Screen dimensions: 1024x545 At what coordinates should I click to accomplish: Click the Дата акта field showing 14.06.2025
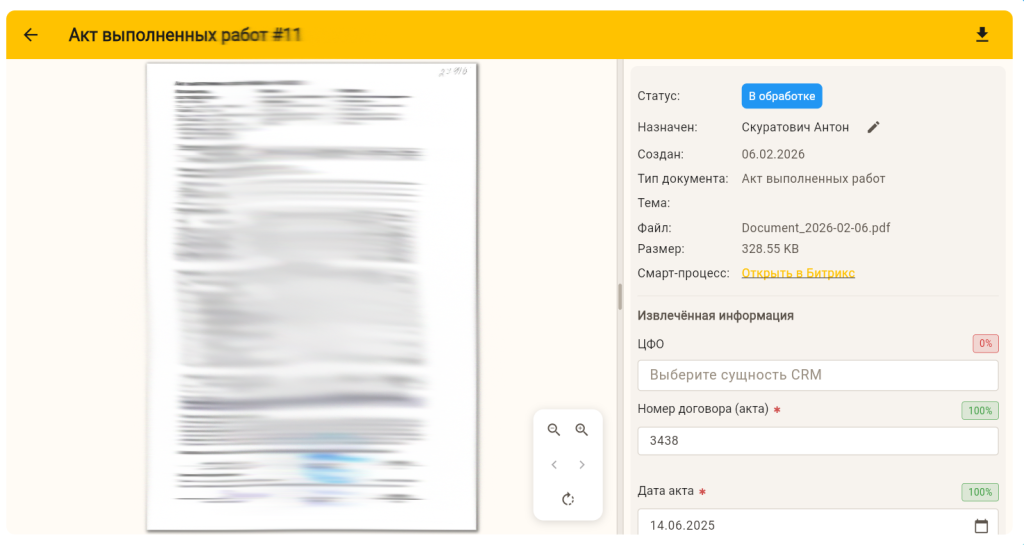pyautogui.click(x=800, y=526)
